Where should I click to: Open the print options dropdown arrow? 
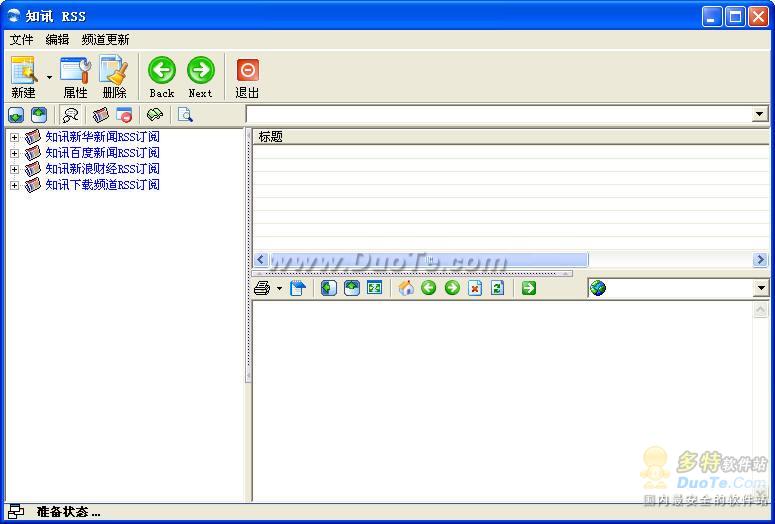279,288
